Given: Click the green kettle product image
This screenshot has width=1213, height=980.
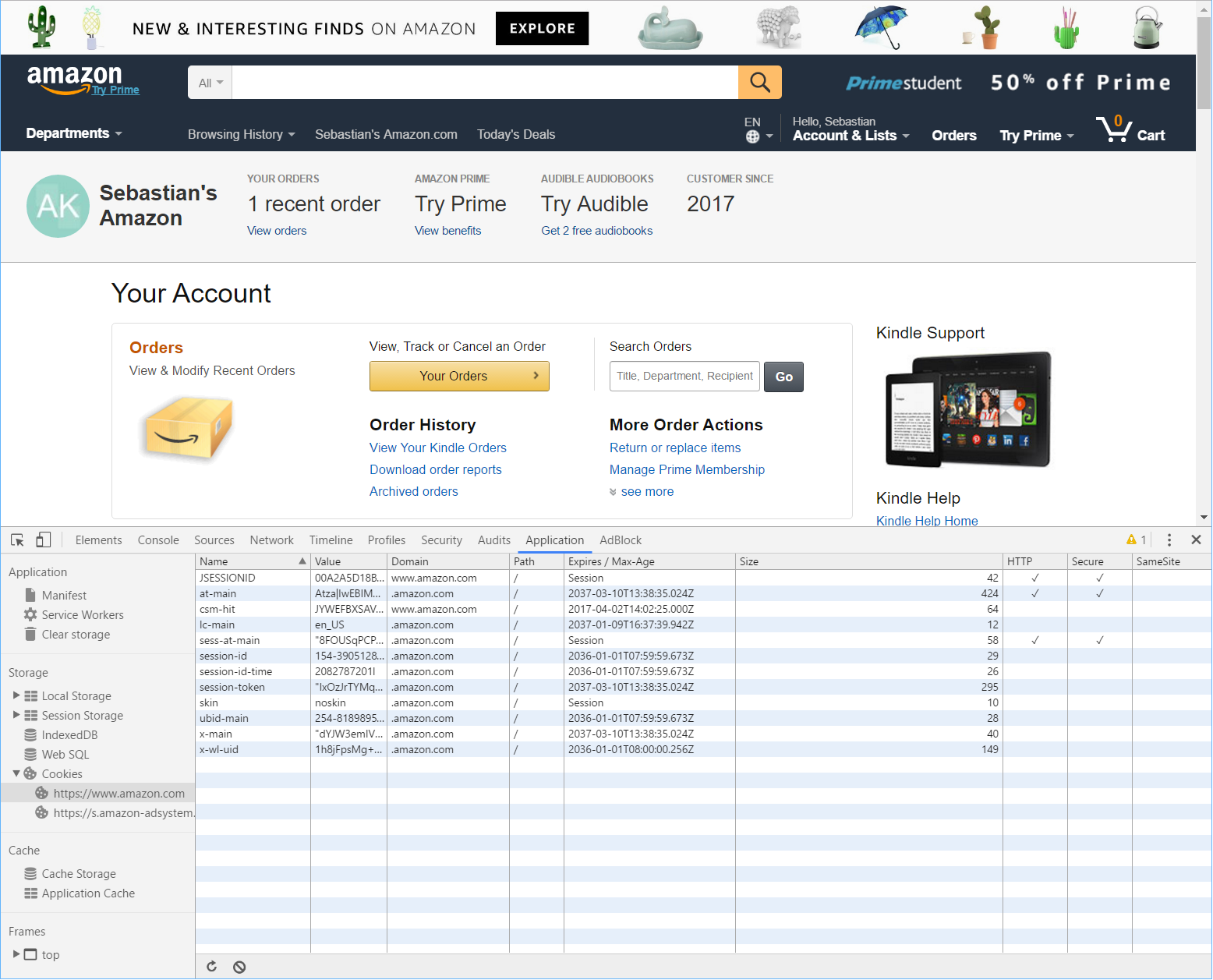Looking at the screenshot, I should (1148, 27).
